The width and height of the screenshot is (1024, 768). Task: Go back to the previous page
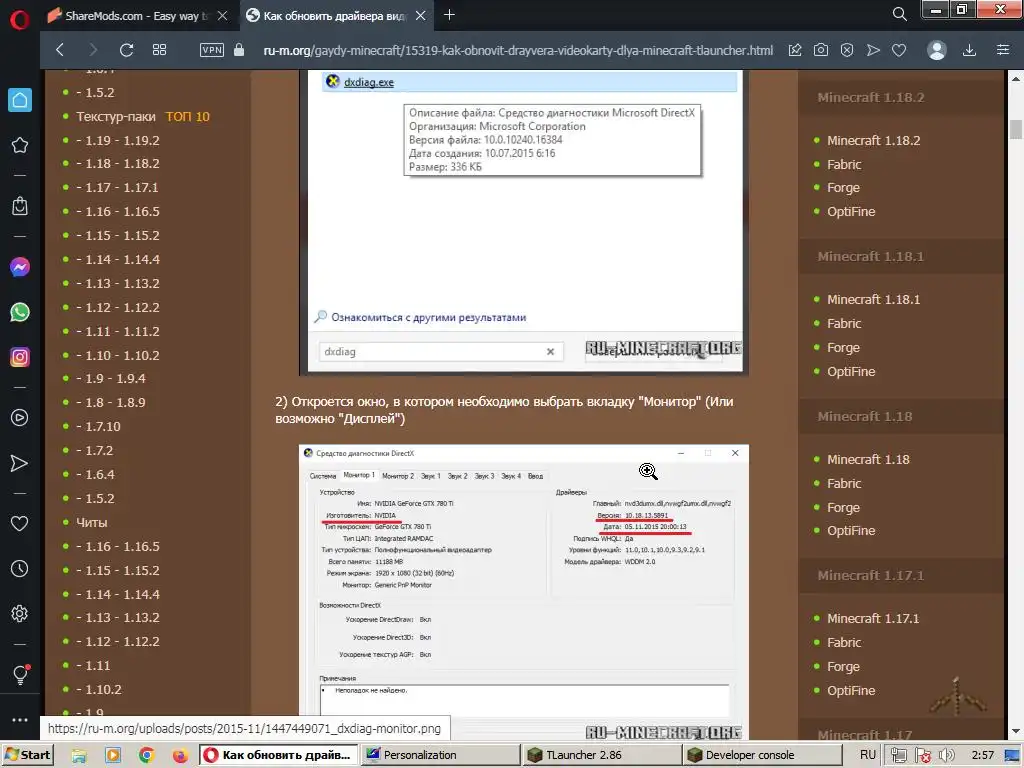[x=59, y=50]
